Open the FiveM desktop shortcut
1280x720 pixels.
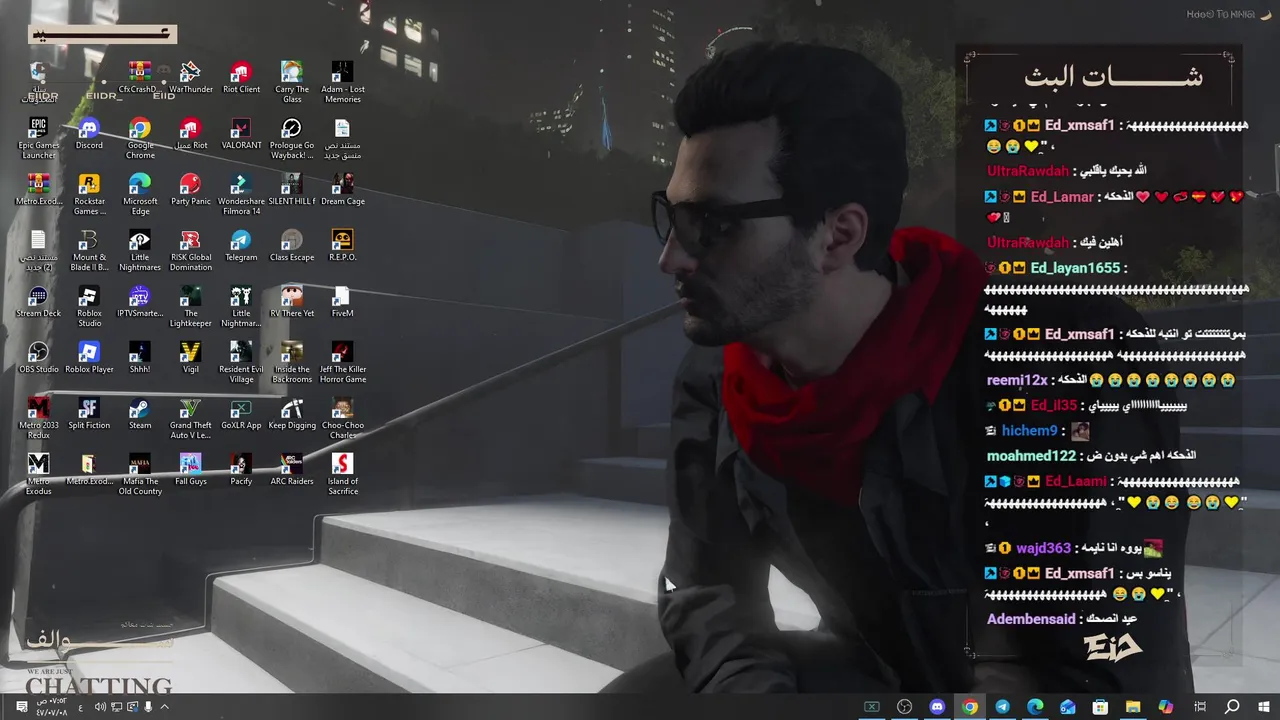[x=342, y=302]
